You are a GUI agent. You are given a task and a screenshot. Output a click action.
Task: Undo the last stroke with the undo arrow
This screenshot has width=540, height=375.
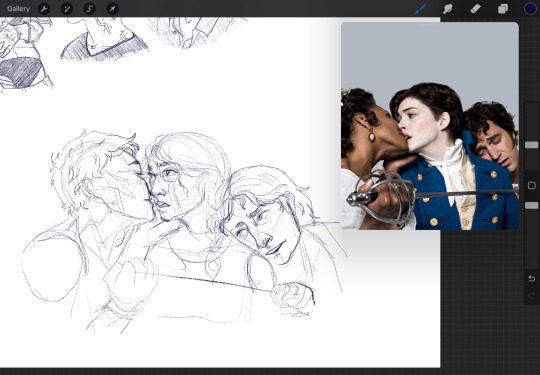[531, 278]
